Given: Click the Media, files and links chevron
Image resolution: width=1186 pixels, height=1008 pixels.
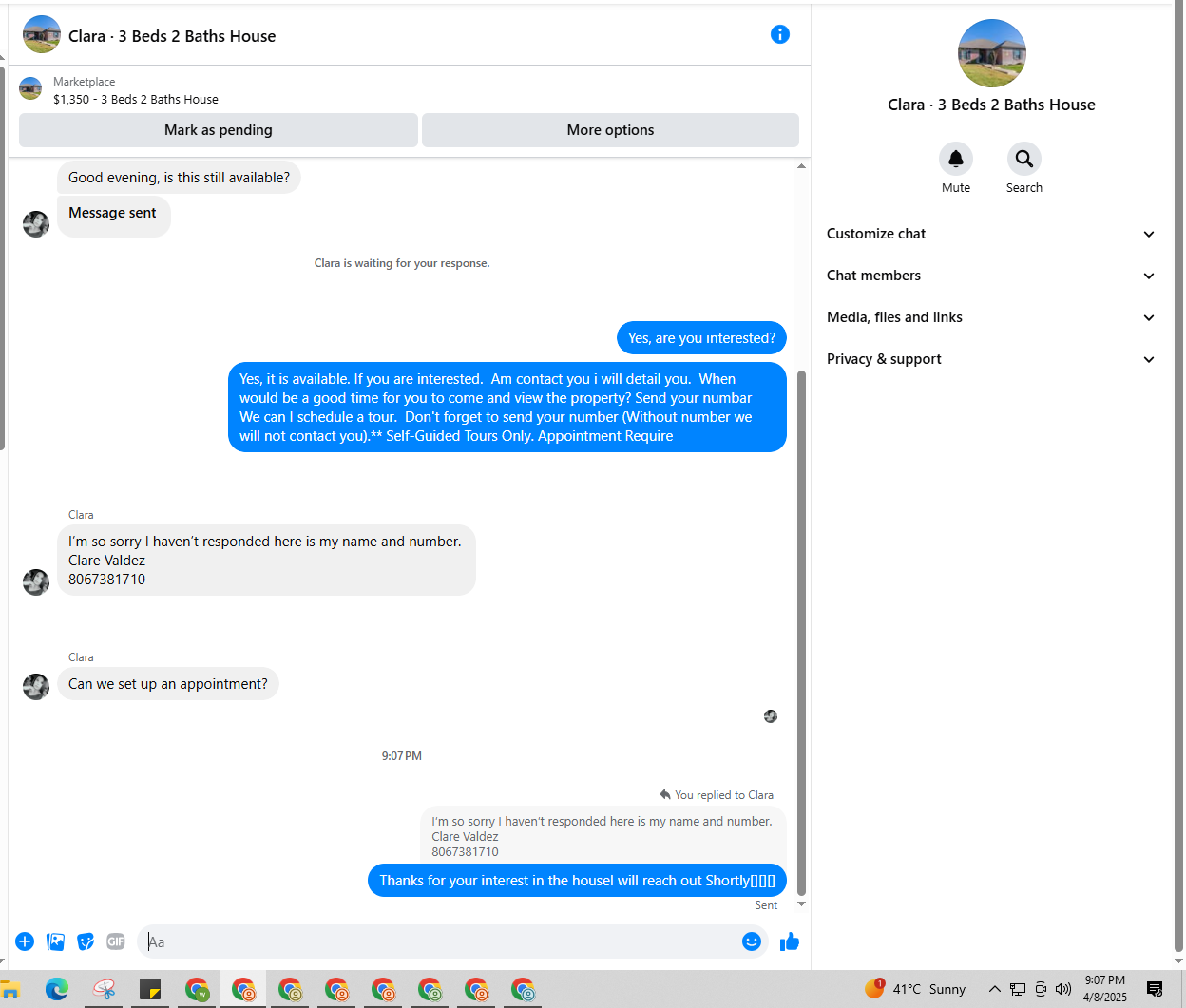Looking at the screenshot, I should [x=1149, y=318].
